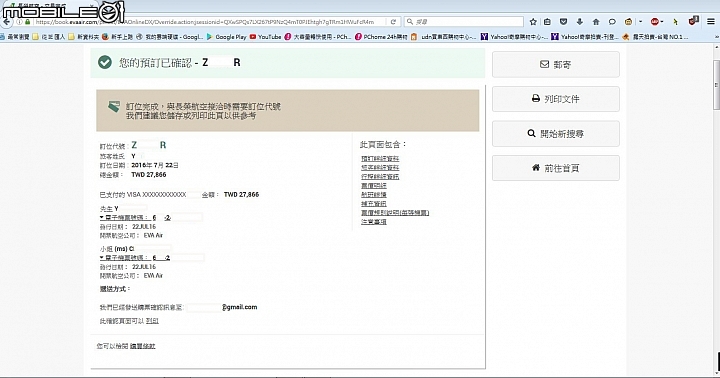The image size is (720, 378).
Task: Click the 列印文件 print button
Action: point(556,99)
